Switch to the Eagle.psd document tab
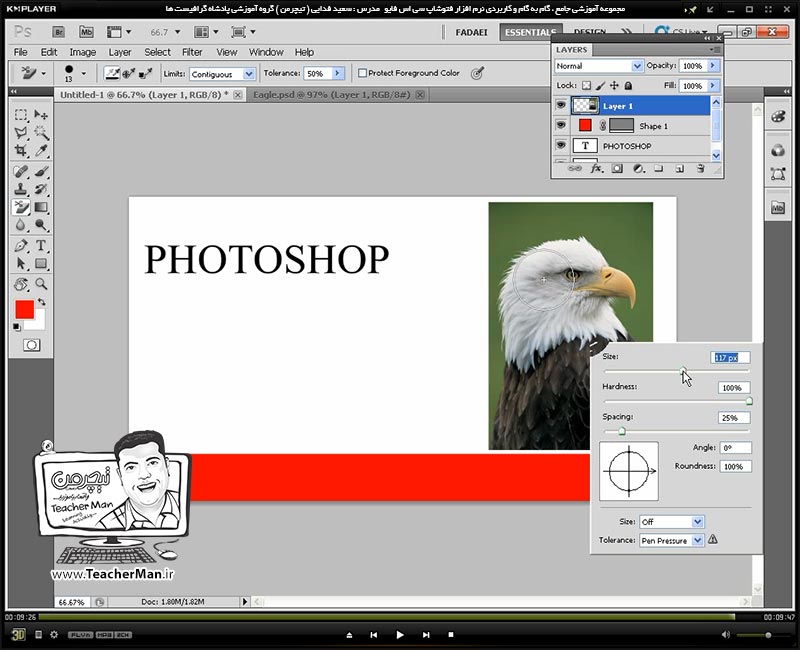Screen dimensions: 800x650 click(x=332, y=95)
